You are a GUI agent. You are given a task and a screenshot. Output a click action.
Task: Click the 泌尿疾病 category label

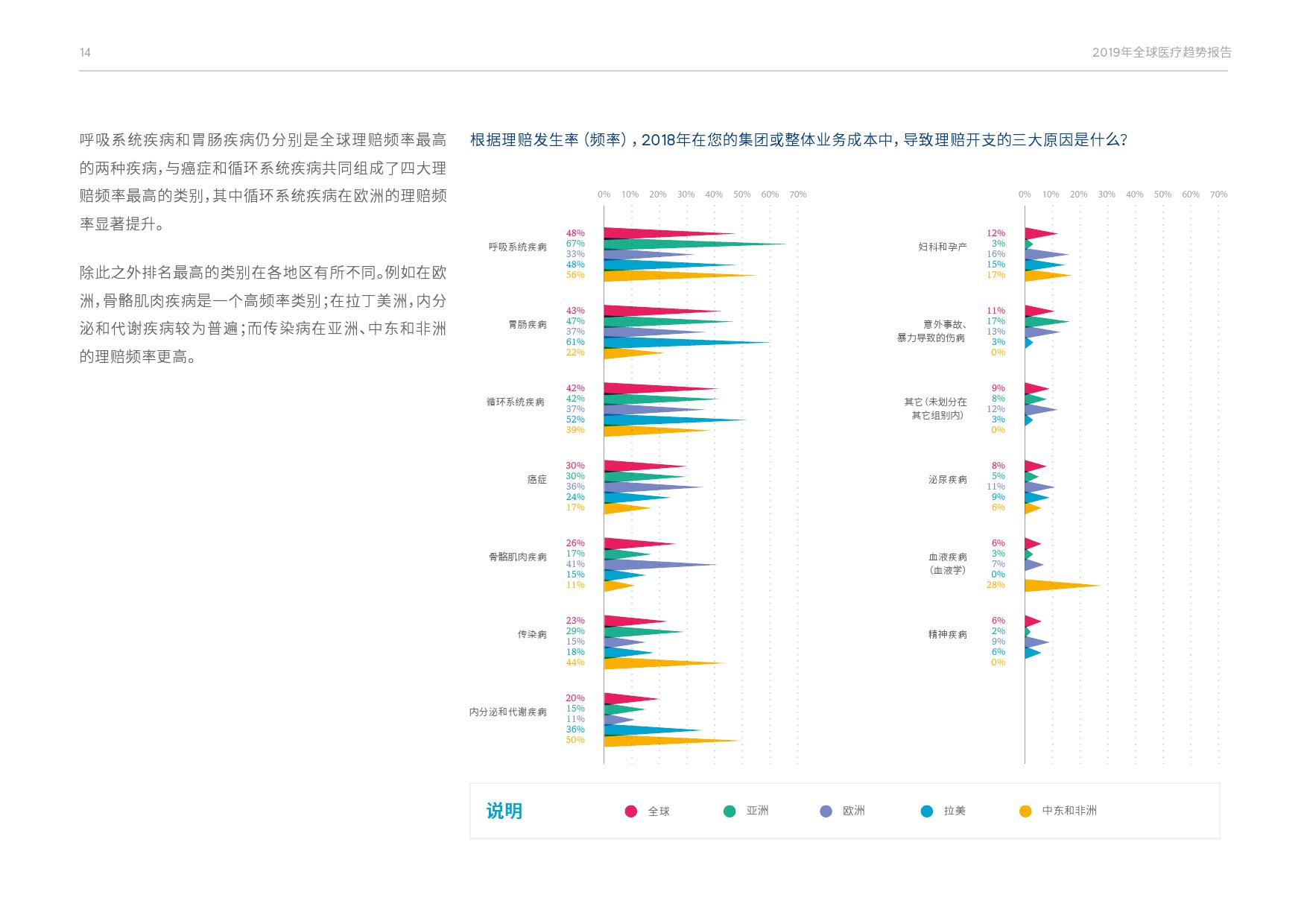(947, 480)
